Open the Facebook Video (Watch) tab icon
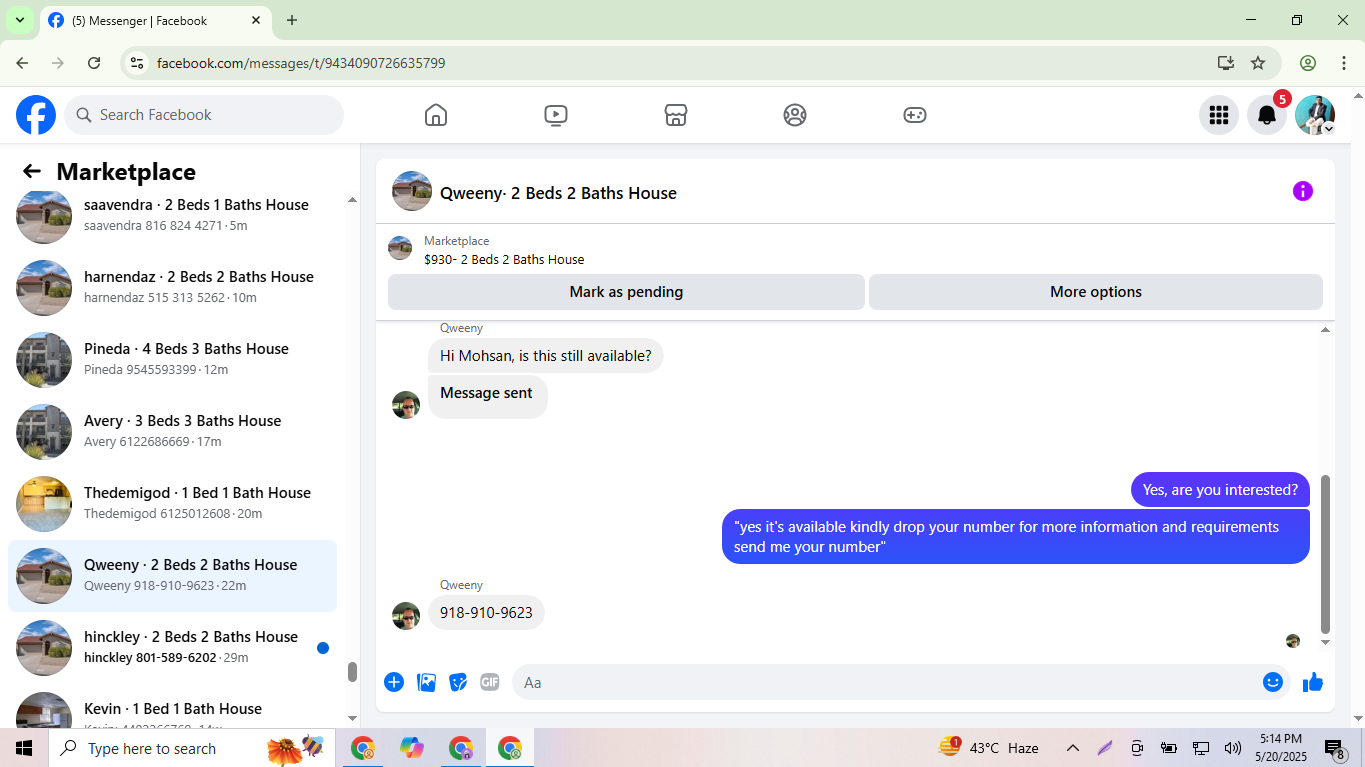This screenshot has height=767, width=1365. (556, 115)
